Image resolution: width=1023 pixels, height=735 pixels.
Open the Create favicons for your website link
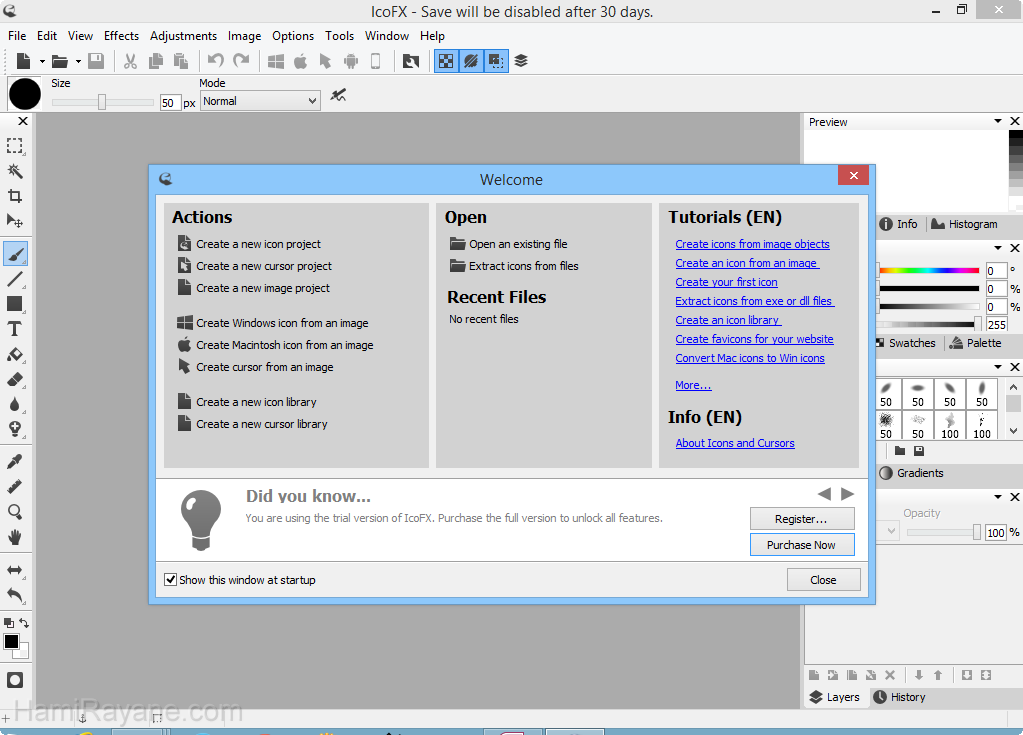coord(754,339)
